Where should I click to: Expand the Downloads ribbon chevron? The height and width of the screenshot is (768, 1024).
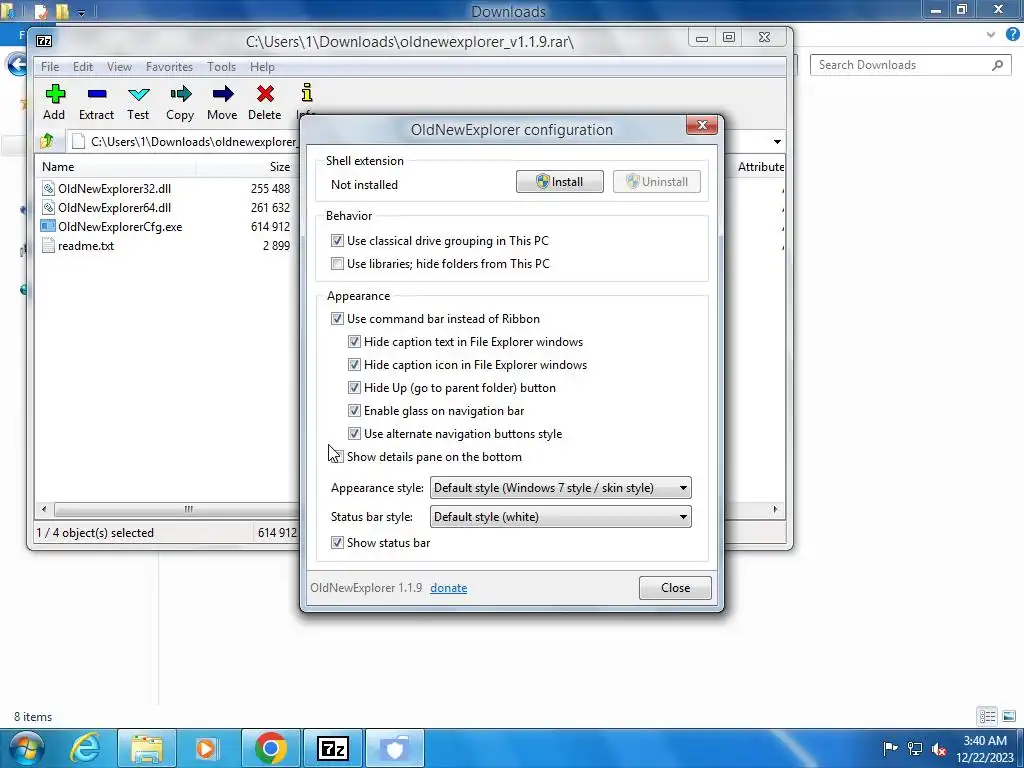click(x=991, y=35)
